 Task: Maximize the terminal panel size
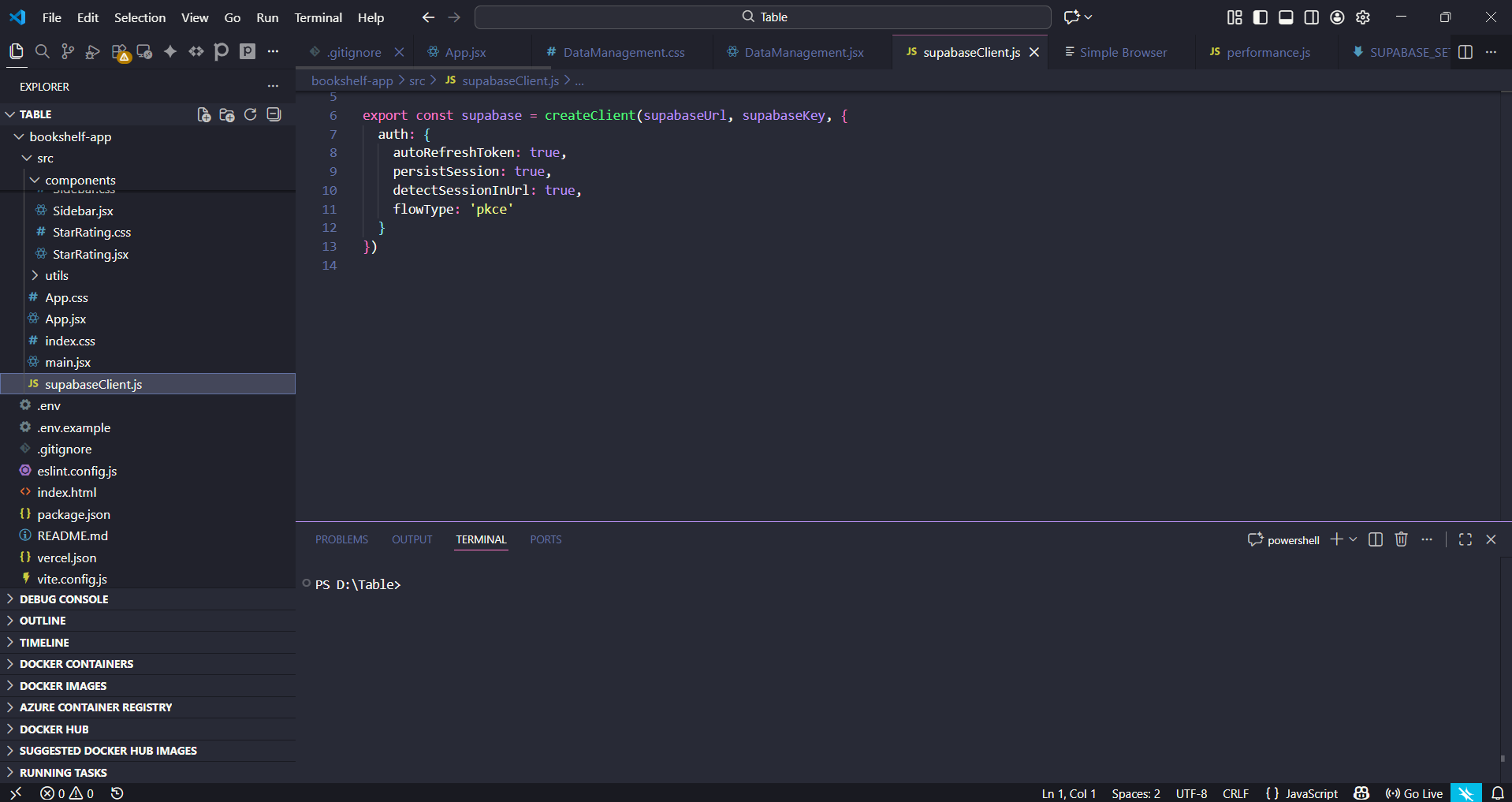[1465, 539]
